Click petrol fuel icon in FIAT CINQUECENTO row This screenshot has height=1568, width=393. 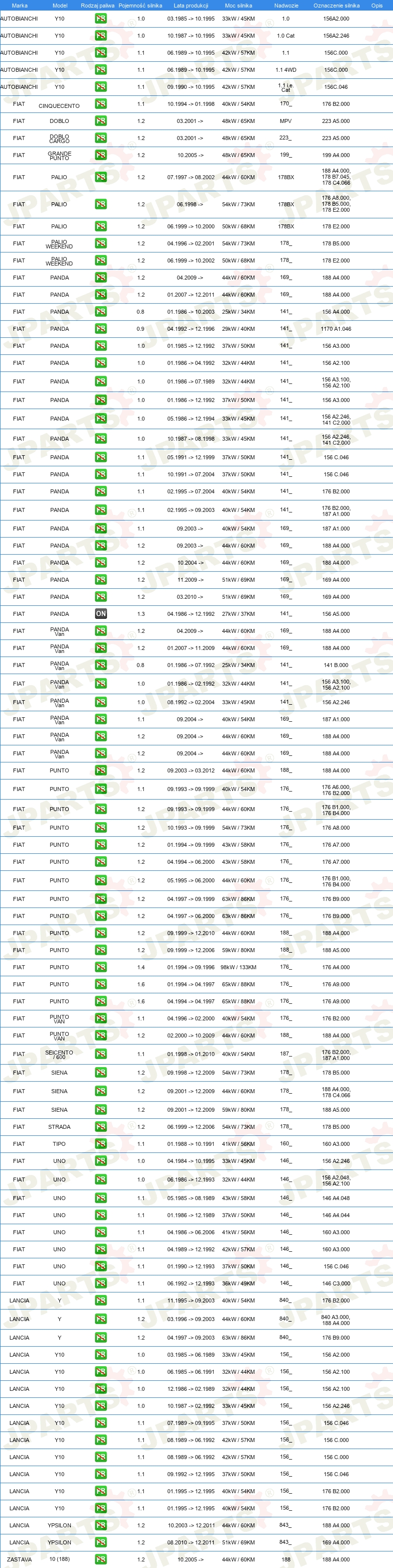point(101,104)
